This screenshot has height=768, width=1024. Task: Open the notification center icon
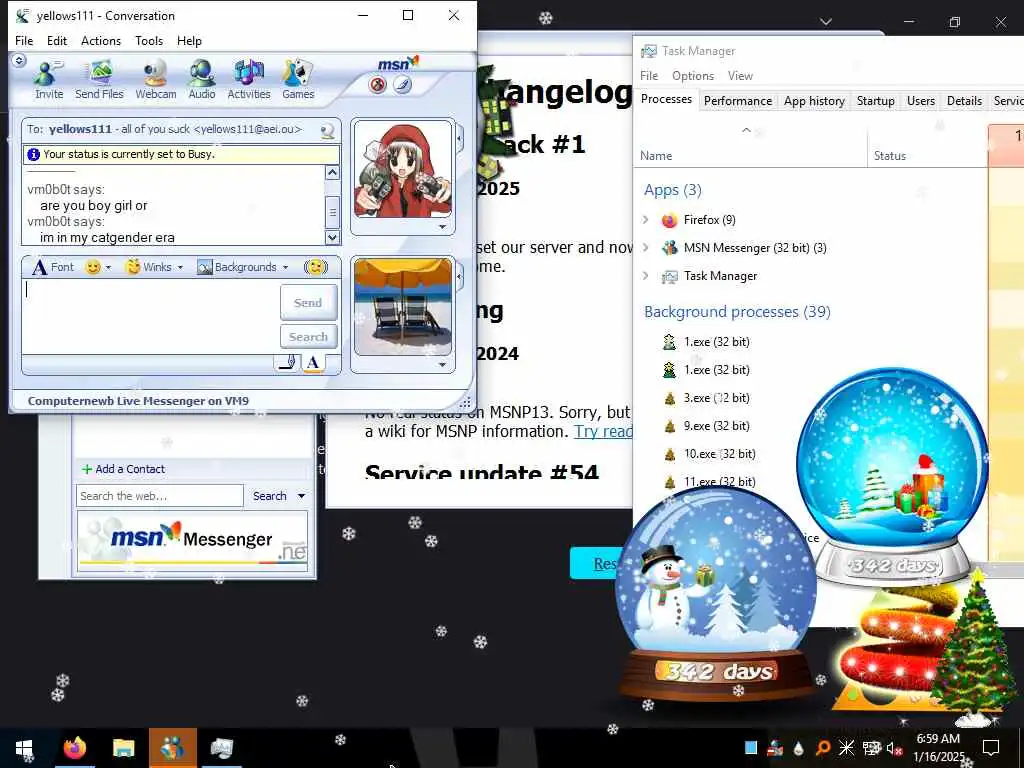(x=991, y=747)
